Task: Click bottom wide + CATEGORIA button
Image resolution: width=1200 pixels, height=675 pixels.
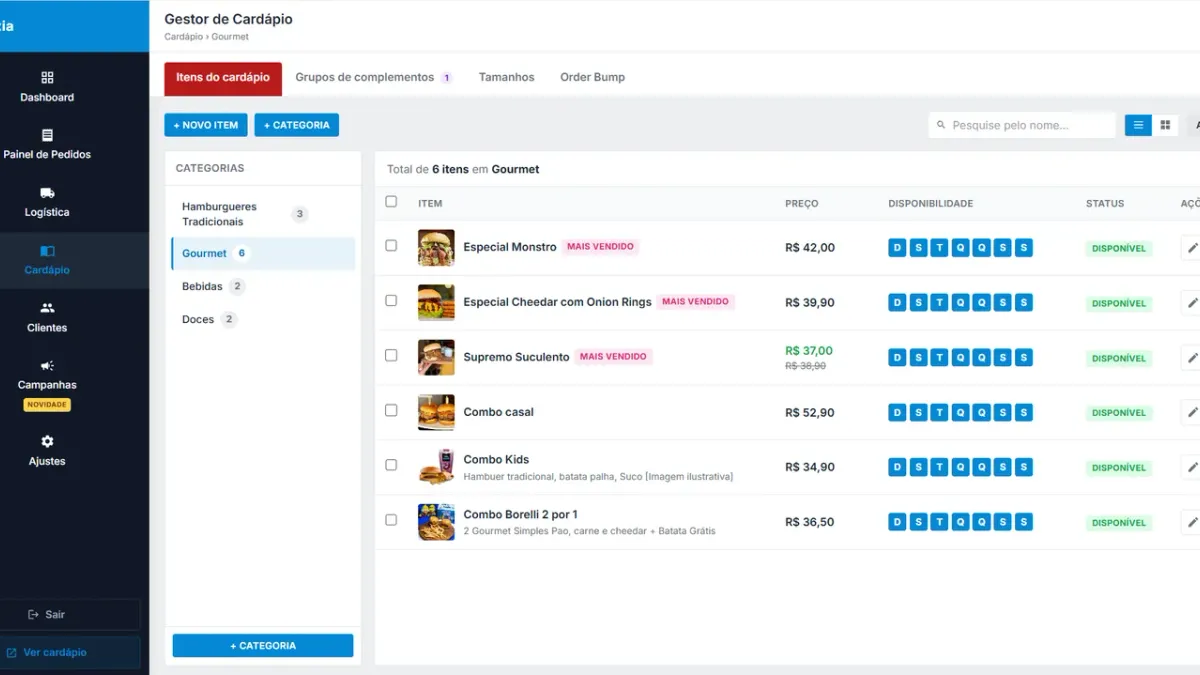Action: click(x=263, y=646)
